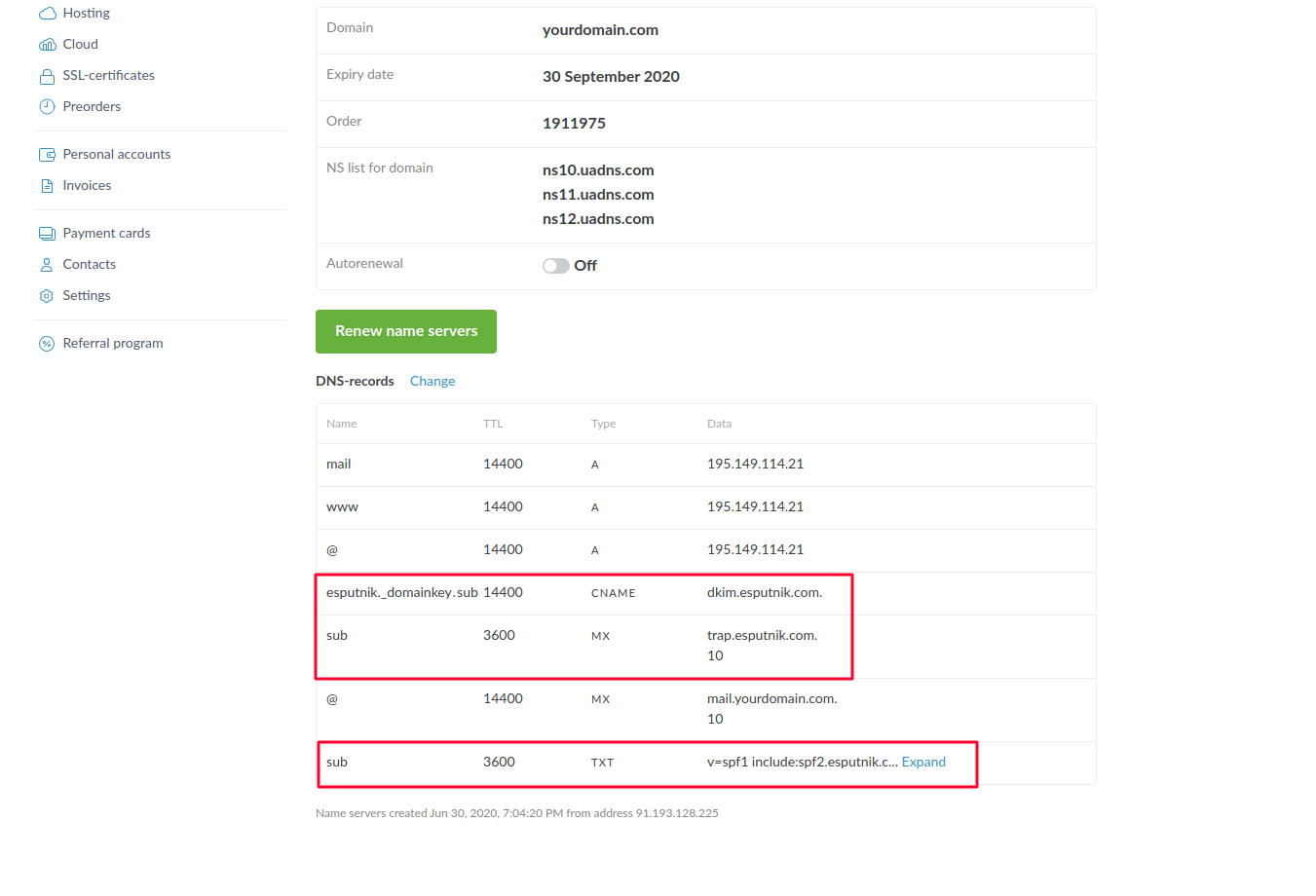Open the Invoices menu entry
Image resolution: width=1316 pixels, height=896 pixels.
[88, 186]
